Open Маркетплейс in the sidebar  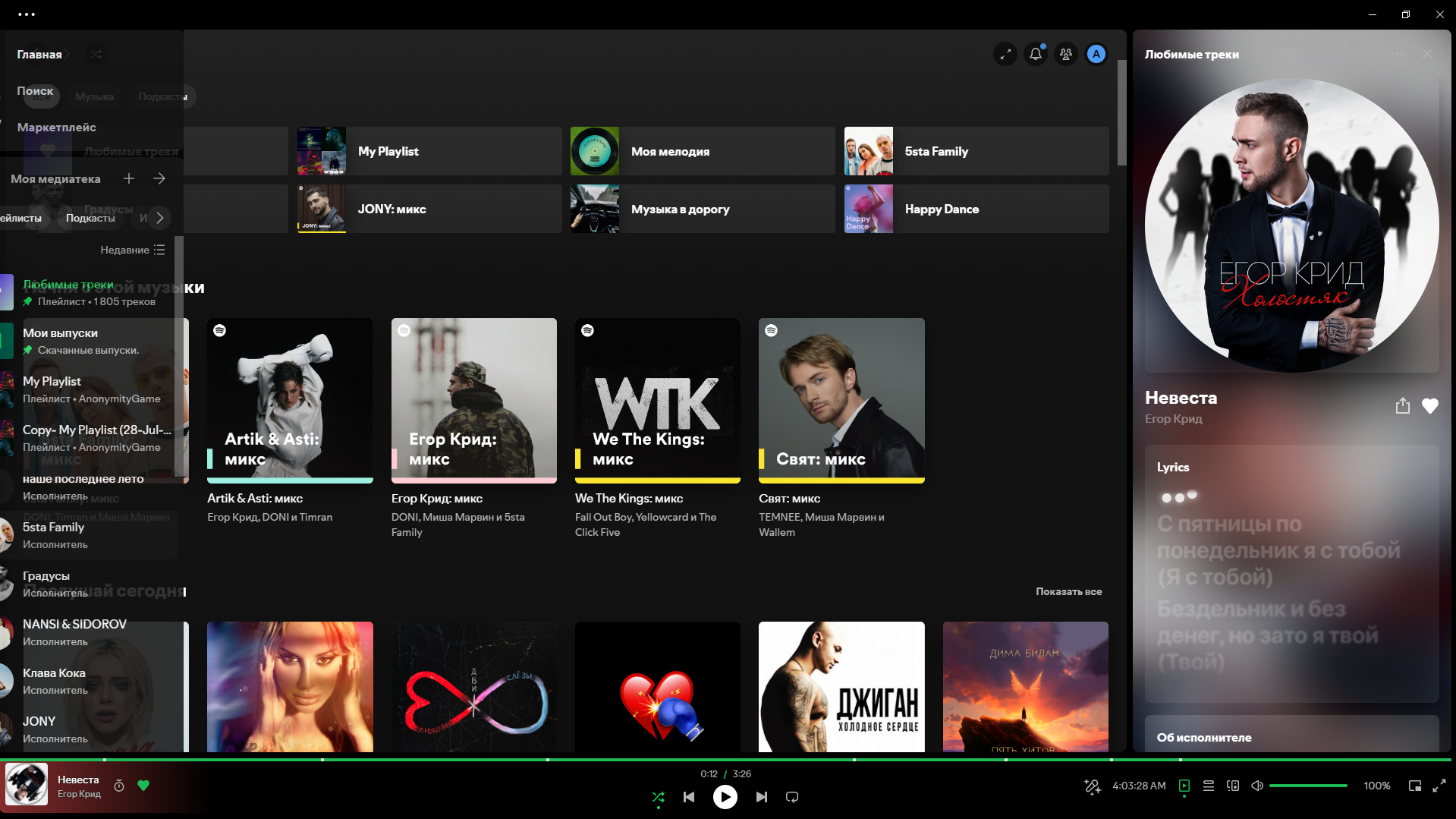click(56, 127)
